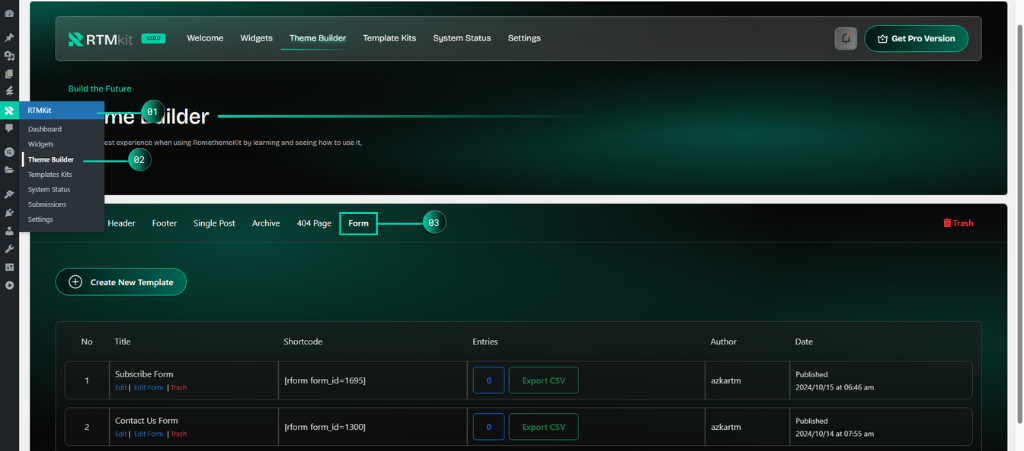Open Tools via the wrench sidebar icon
Screen dimensions: 1024x451
[x=9, y=249]
